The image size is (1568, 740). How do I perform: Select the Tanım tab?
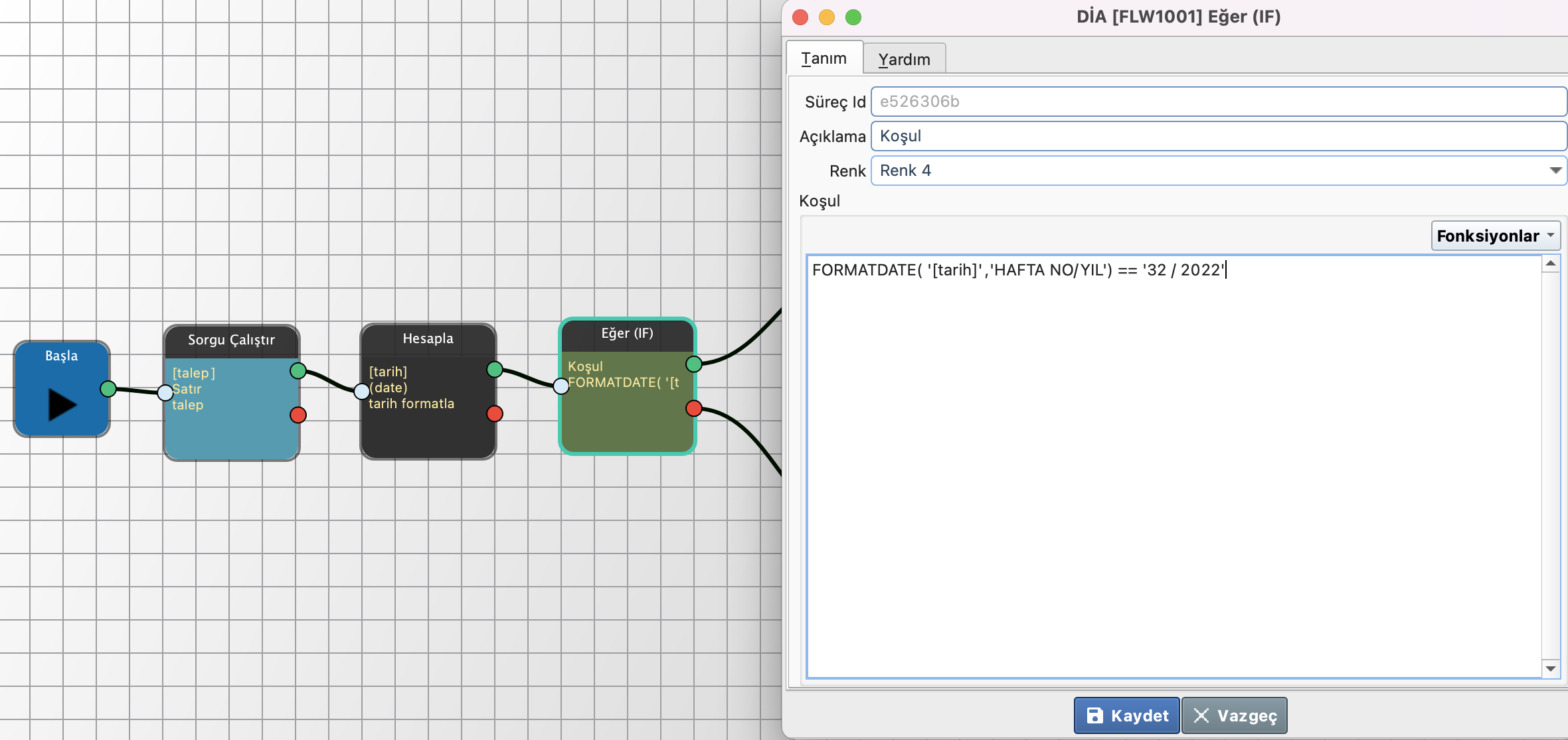(824, 58)
